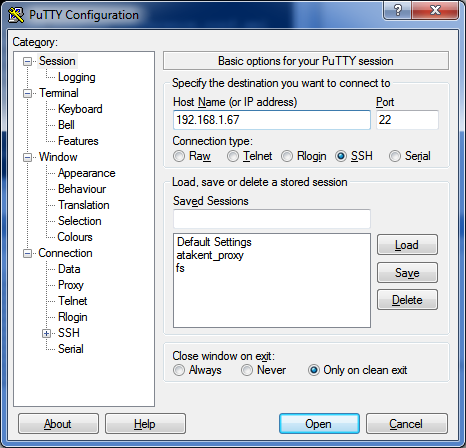The image size is (466, 448).
Task: Click the title bar help question mark
Action: click(397, 11)
